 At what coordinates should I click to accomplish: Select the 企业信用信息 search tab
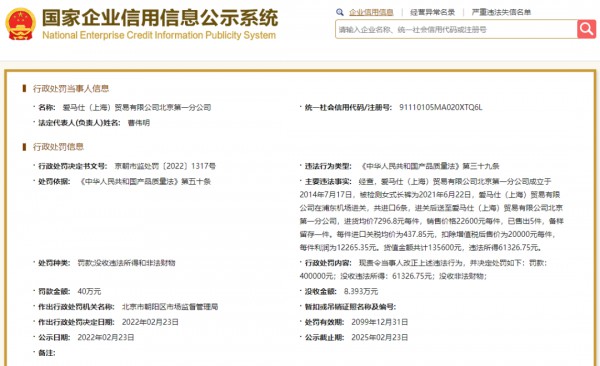(371, 12)
